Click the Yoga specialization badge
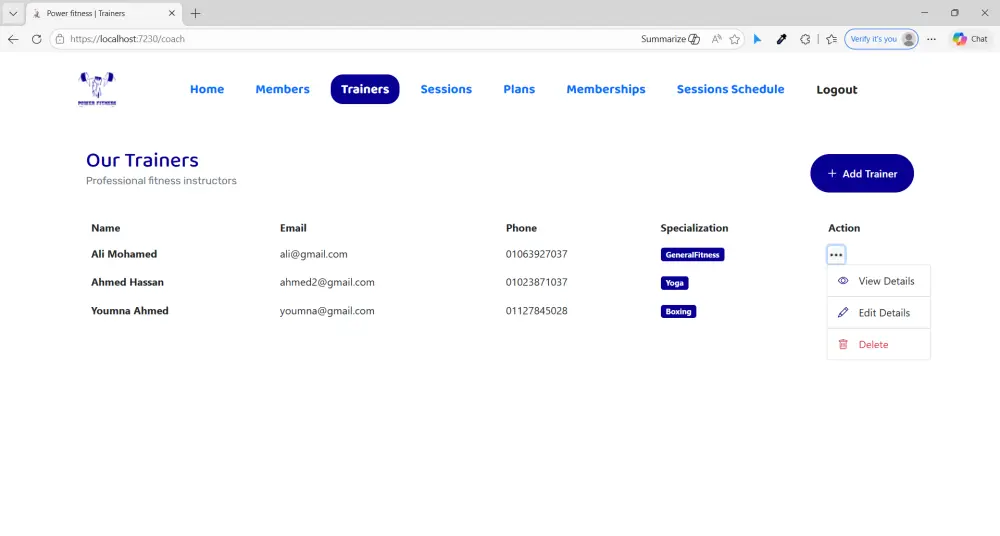The height and width of the screenshot is (536, 1000). 674,283
